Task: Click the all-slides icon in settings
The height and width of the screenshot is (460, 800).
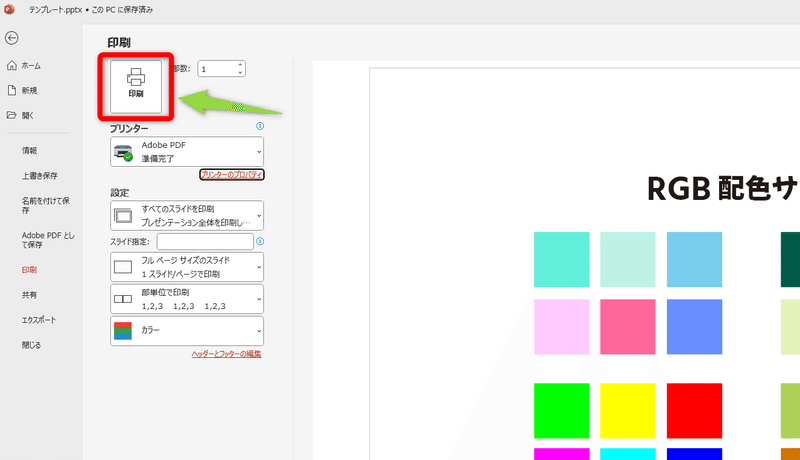Action: [x=123, y=216]
